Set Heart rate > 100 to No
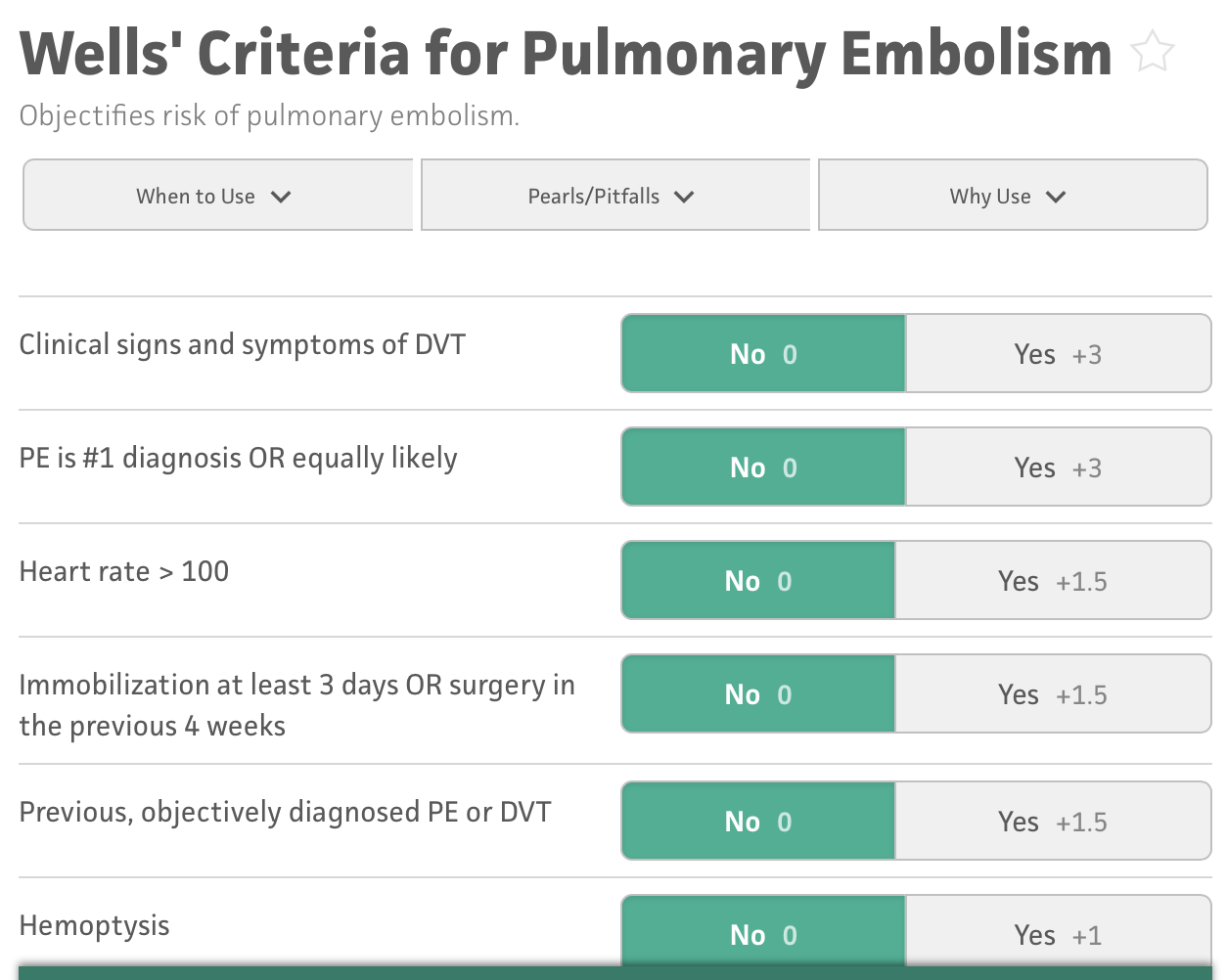Viewport: 1227px width, 980px height. (x=758, y=581)
